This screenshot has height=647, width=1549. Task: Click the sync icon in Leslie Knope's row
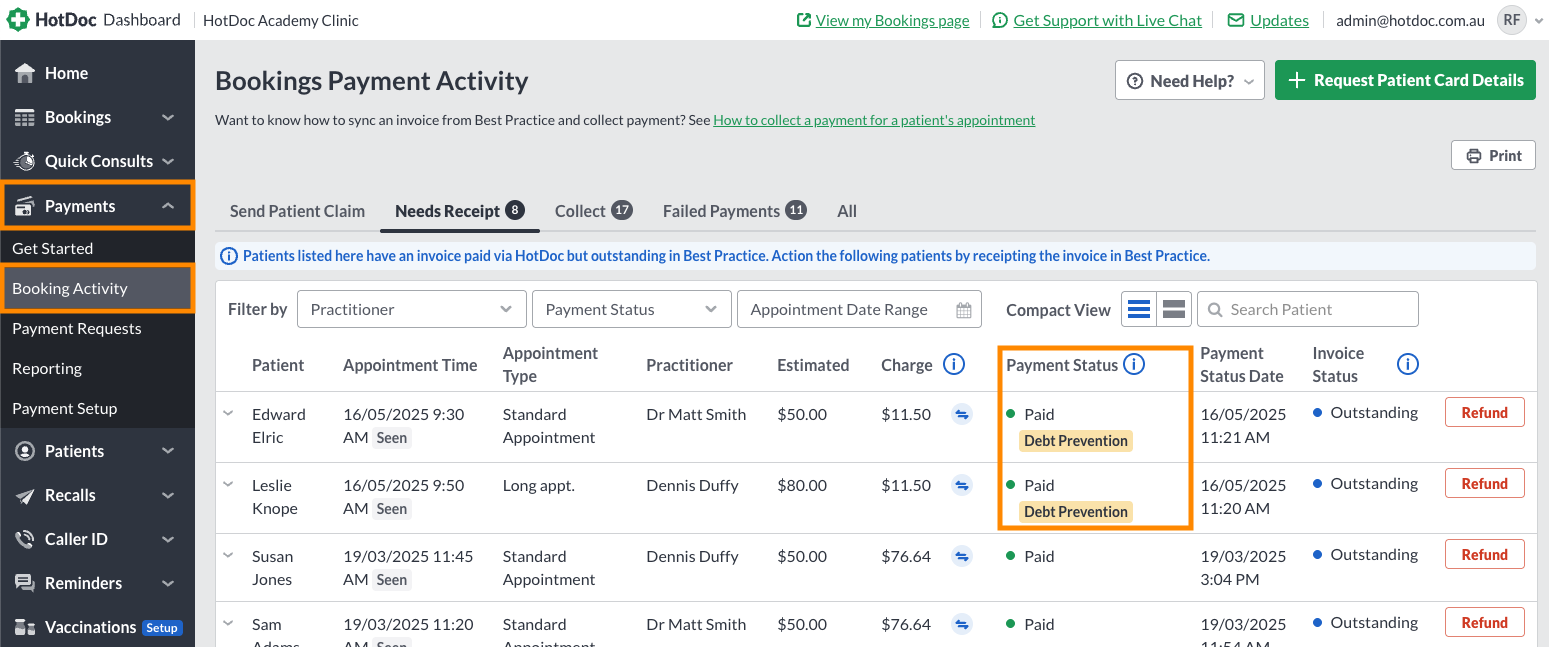pyautogui.click(x=962, y=485)
